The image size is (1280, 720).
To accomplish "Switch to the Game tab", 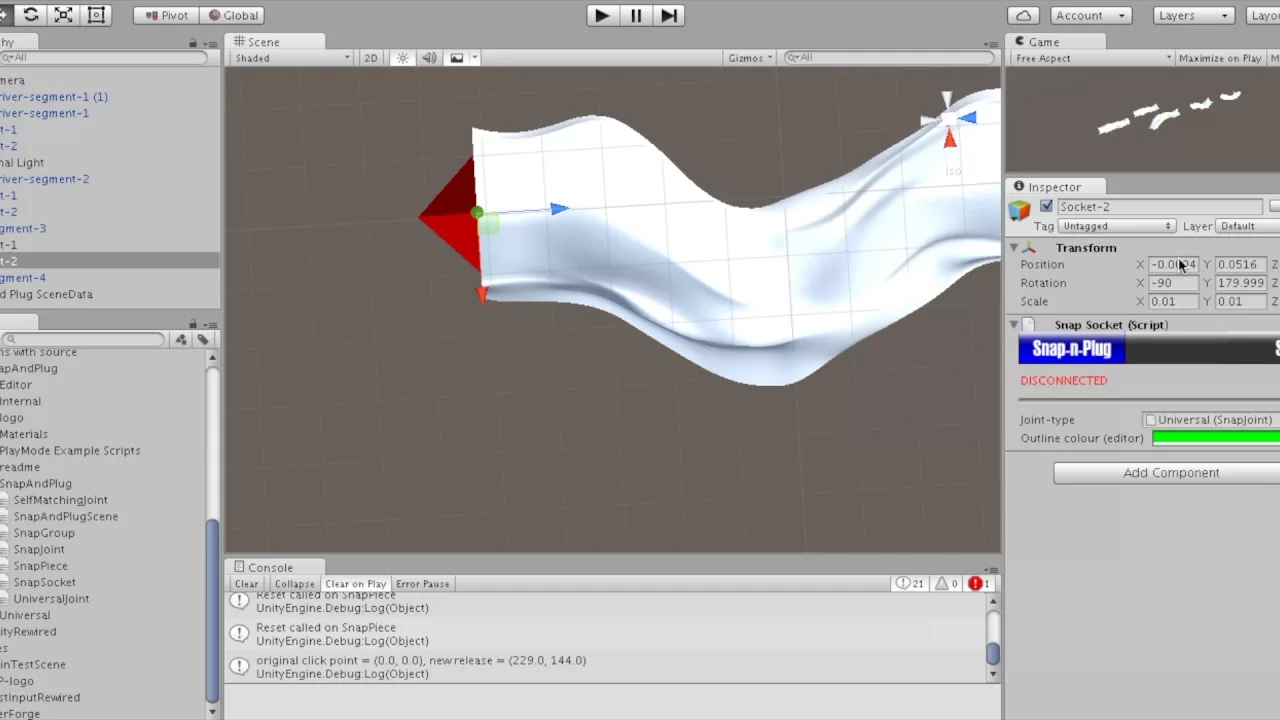I will coord(1056,42).
